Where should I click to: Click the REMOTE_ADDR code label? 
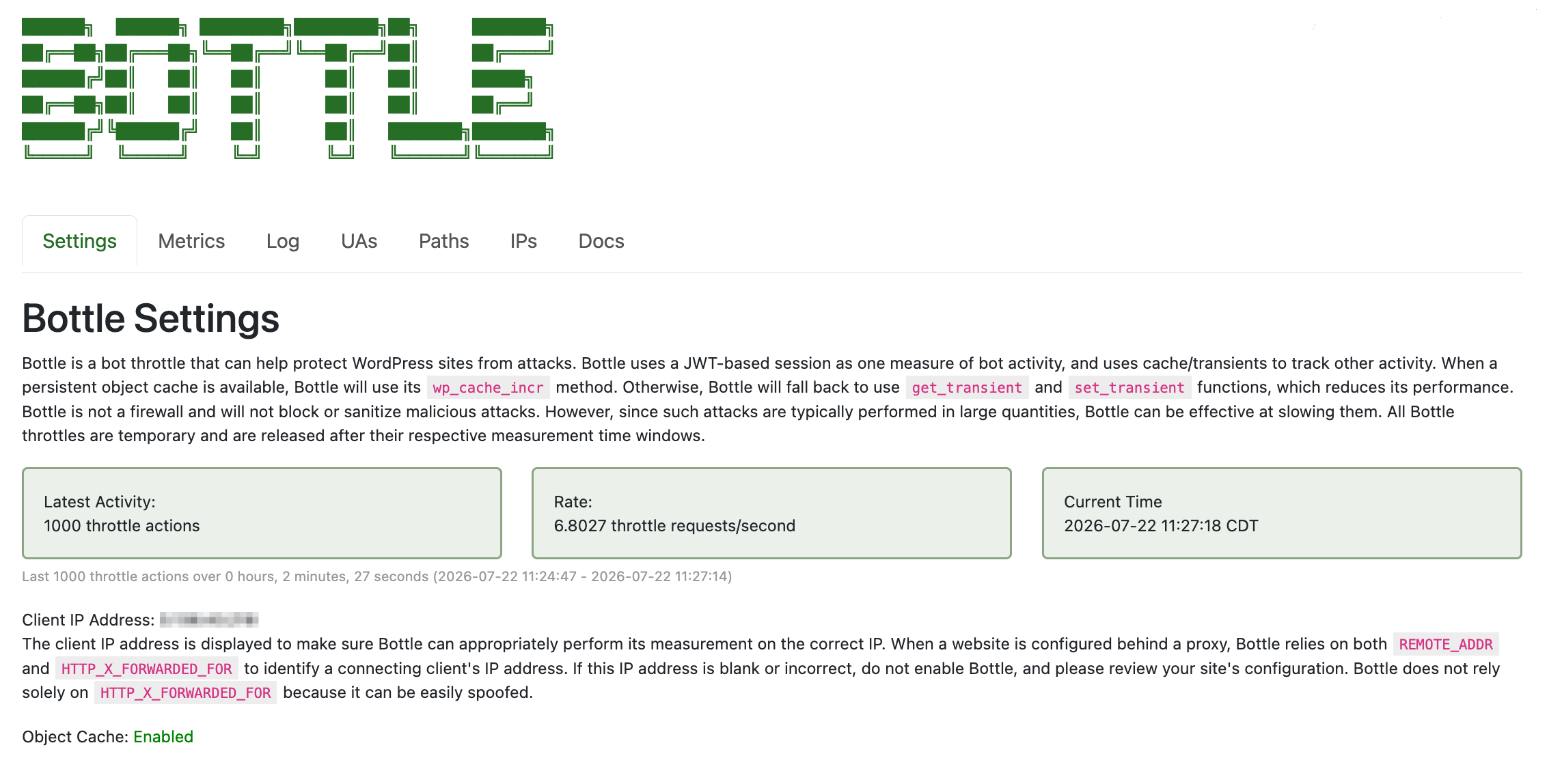click(x=1446, y=645)
